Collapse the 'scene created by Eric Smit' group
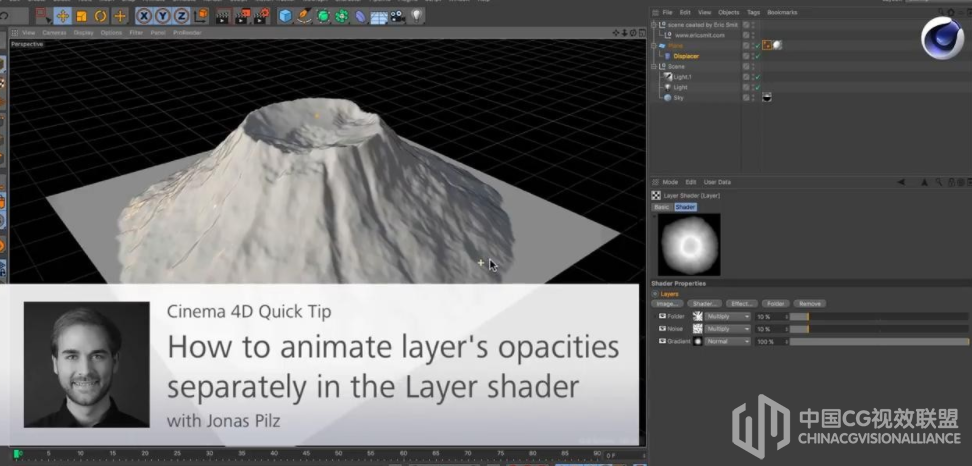This screenshot has width=972, height=466. pyautogui.click(x=653, y=25)
